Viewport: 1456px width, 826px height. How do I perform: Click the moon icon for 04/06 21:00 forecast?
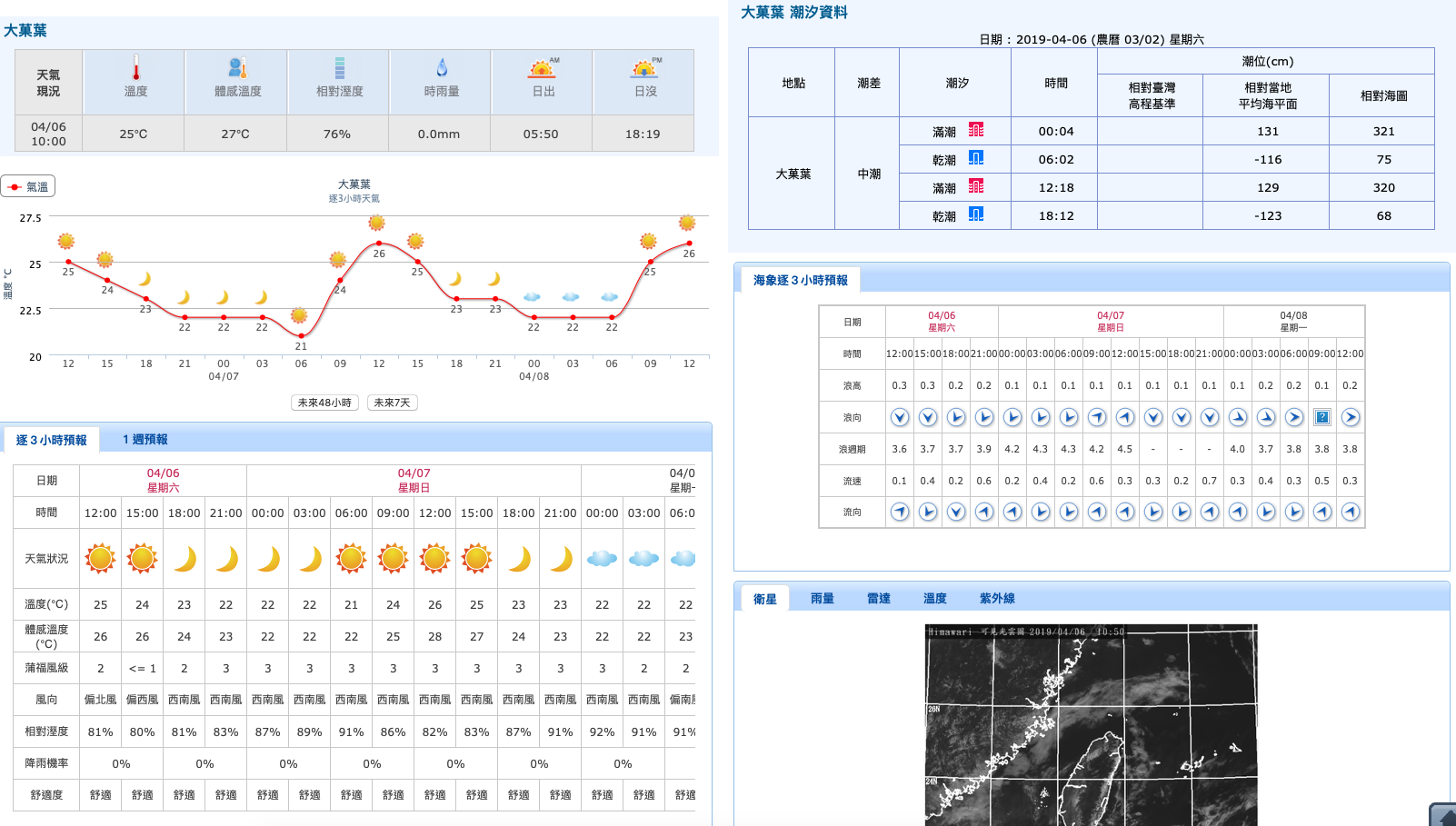226,559
